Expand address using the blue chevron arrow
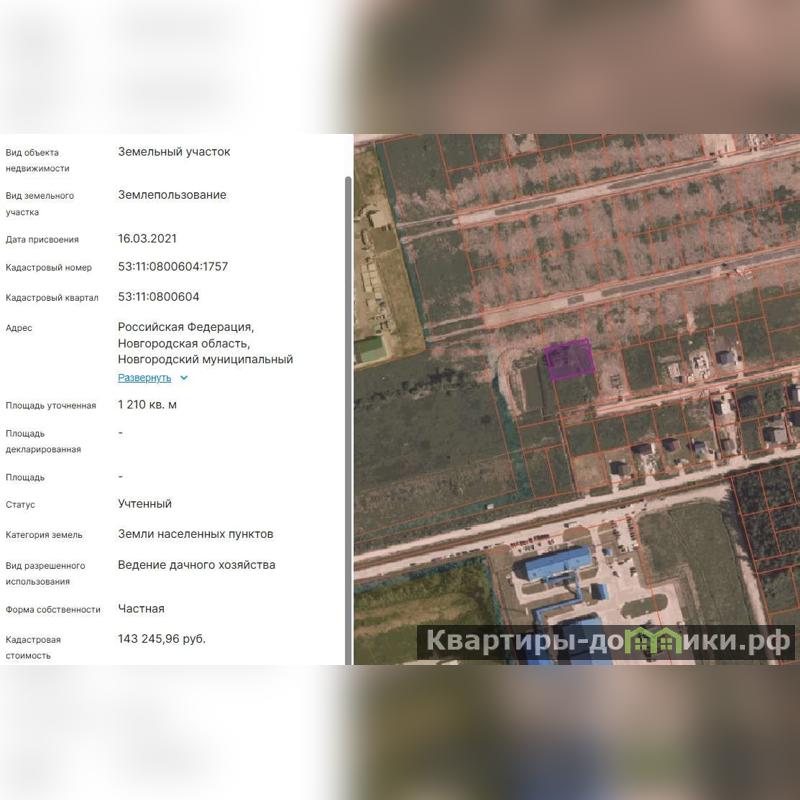The width and height of the screenshot is (800, 800). pos(184,378)
